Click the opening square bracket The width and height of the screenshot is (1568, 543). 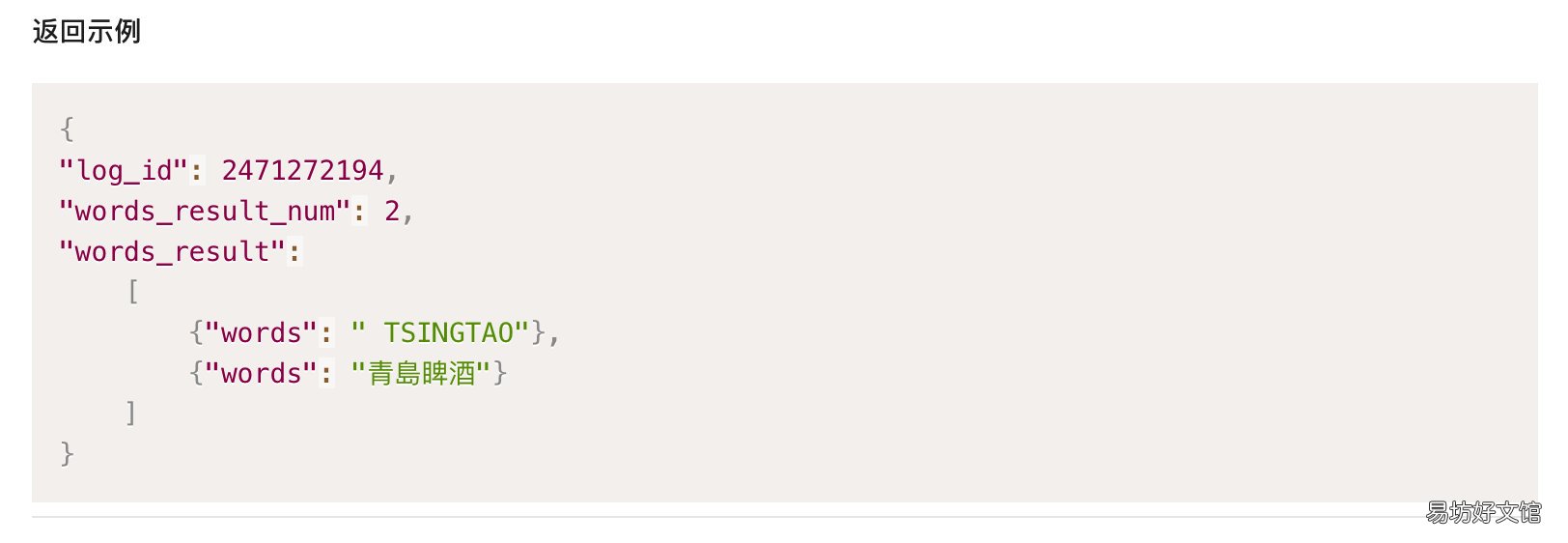point(132,292)
